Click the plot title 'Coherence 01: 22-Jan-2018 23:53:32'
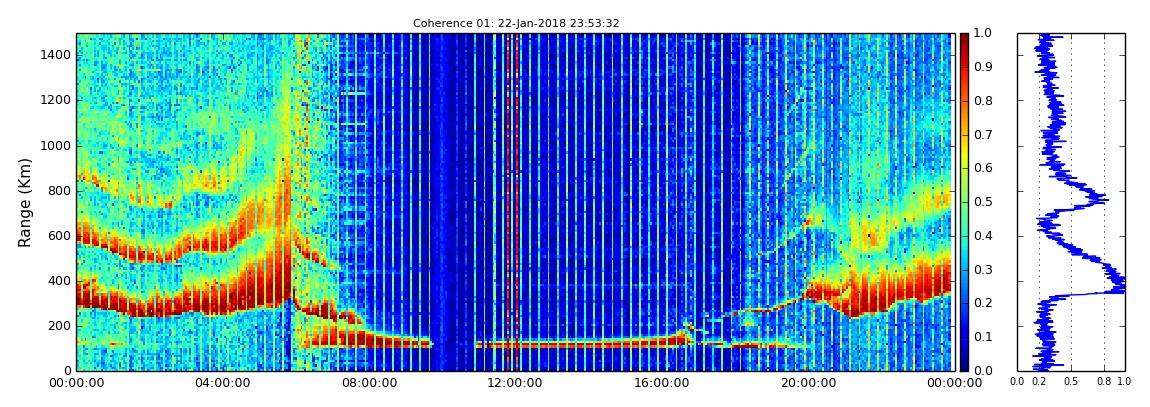The height and width of the screenshot is (407, 1150). 516,23
